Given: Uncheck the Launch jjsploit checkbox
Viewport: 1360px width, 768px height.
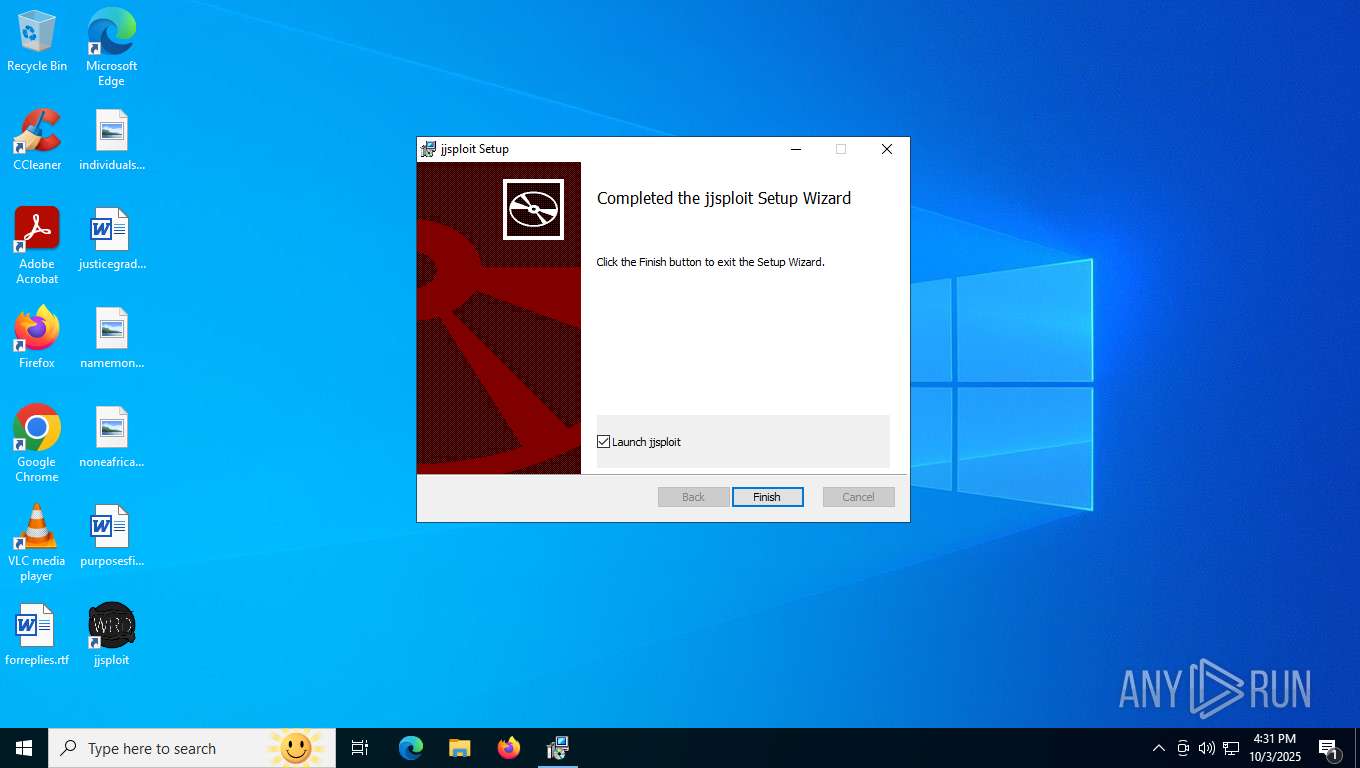Looking at the screenshot, I should pos(603,441).
